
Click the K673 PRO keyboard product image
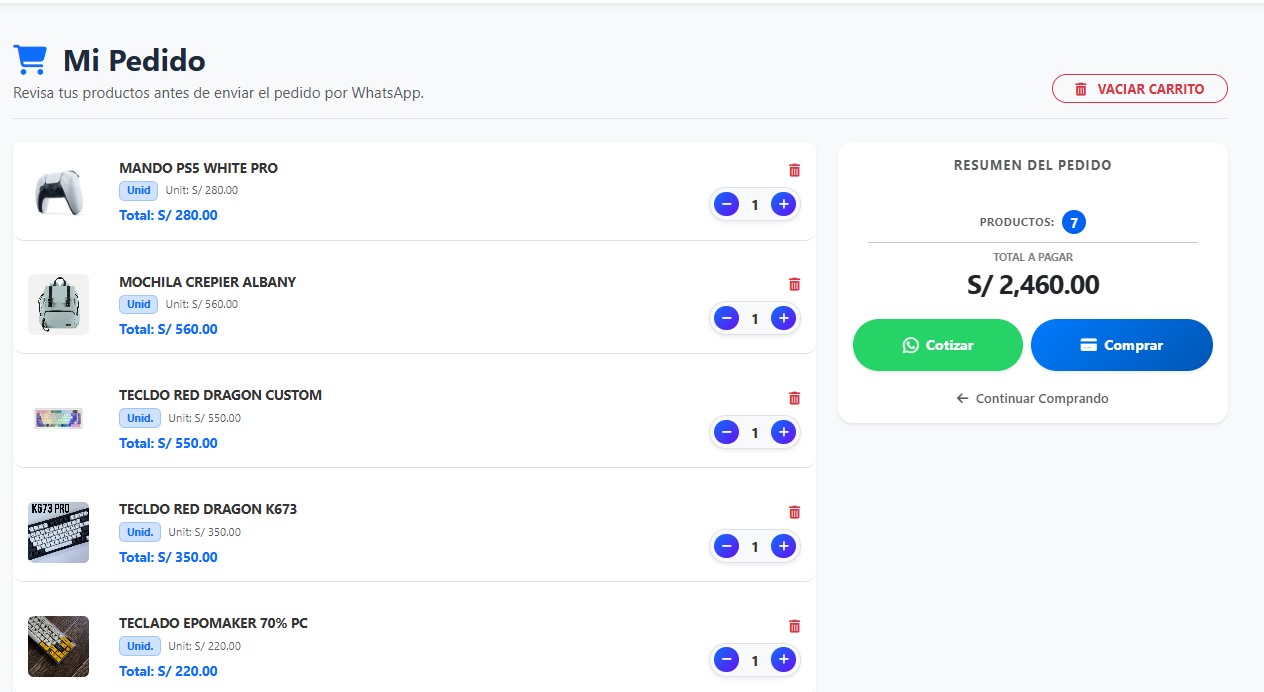pyautogui.click(x=59, y=532)
